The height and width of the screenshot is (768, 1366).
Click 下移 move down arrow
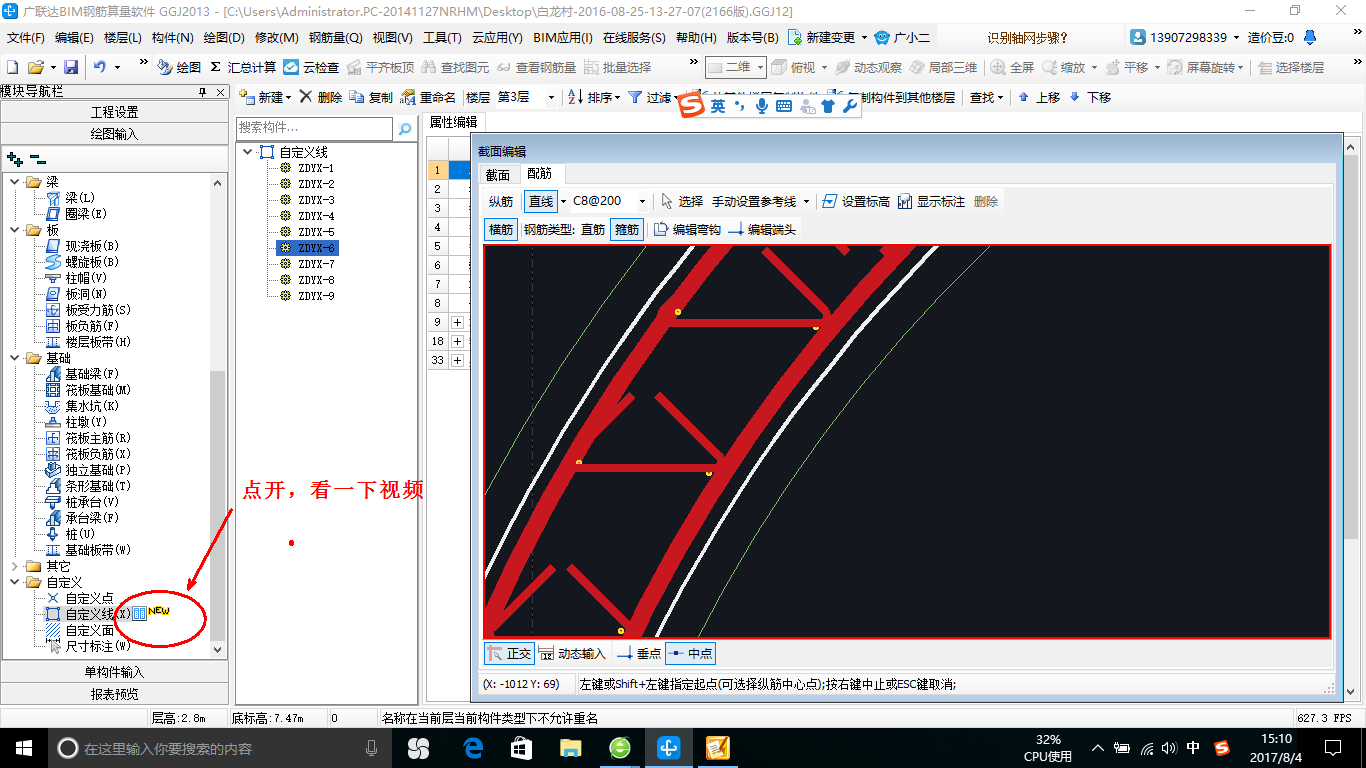[1090, 97]
